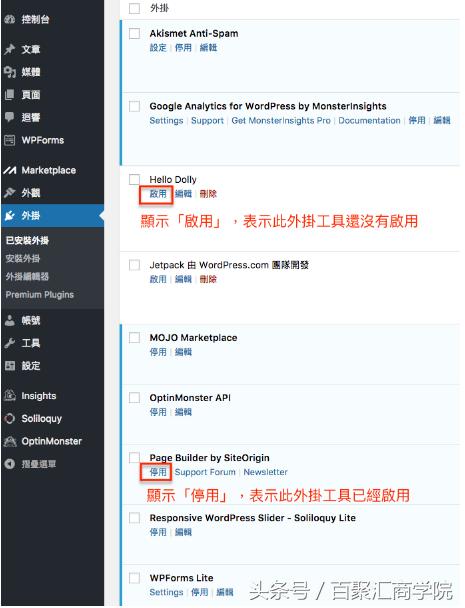The width and height of the screenshot is (465, 608).
Task: Click the 文章 pushpin icon
Action: (x=10, y=49)
